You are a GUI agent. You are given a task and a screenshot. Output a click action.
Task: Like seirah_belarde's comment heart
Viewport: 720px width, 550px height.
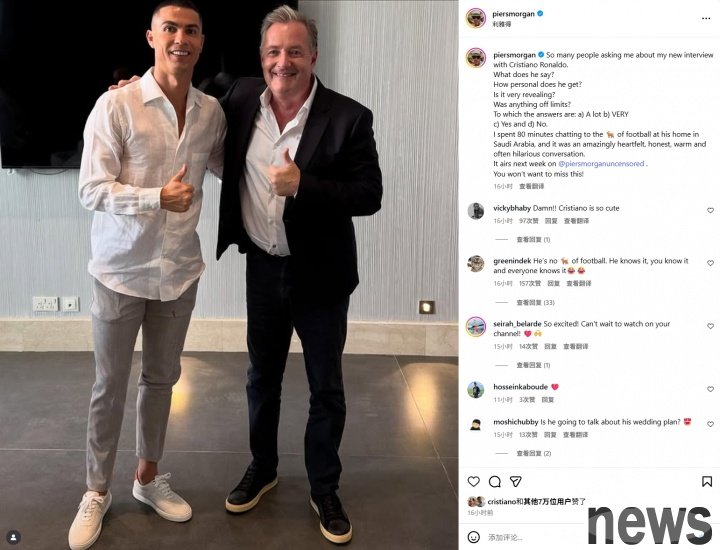pos(710,326)
